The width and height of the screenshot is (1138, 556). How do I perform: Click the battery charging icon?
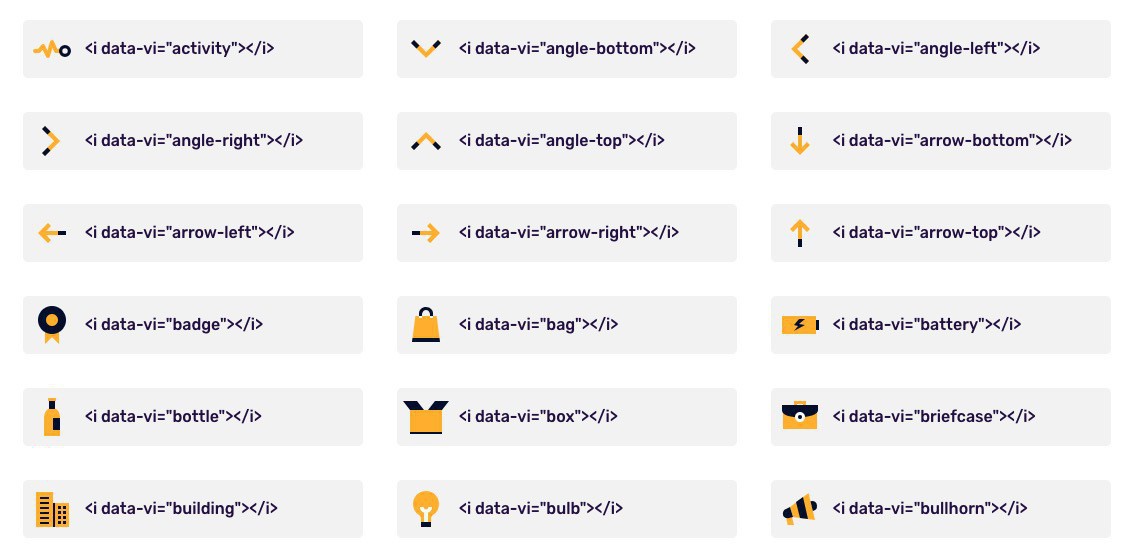point(799,325)
